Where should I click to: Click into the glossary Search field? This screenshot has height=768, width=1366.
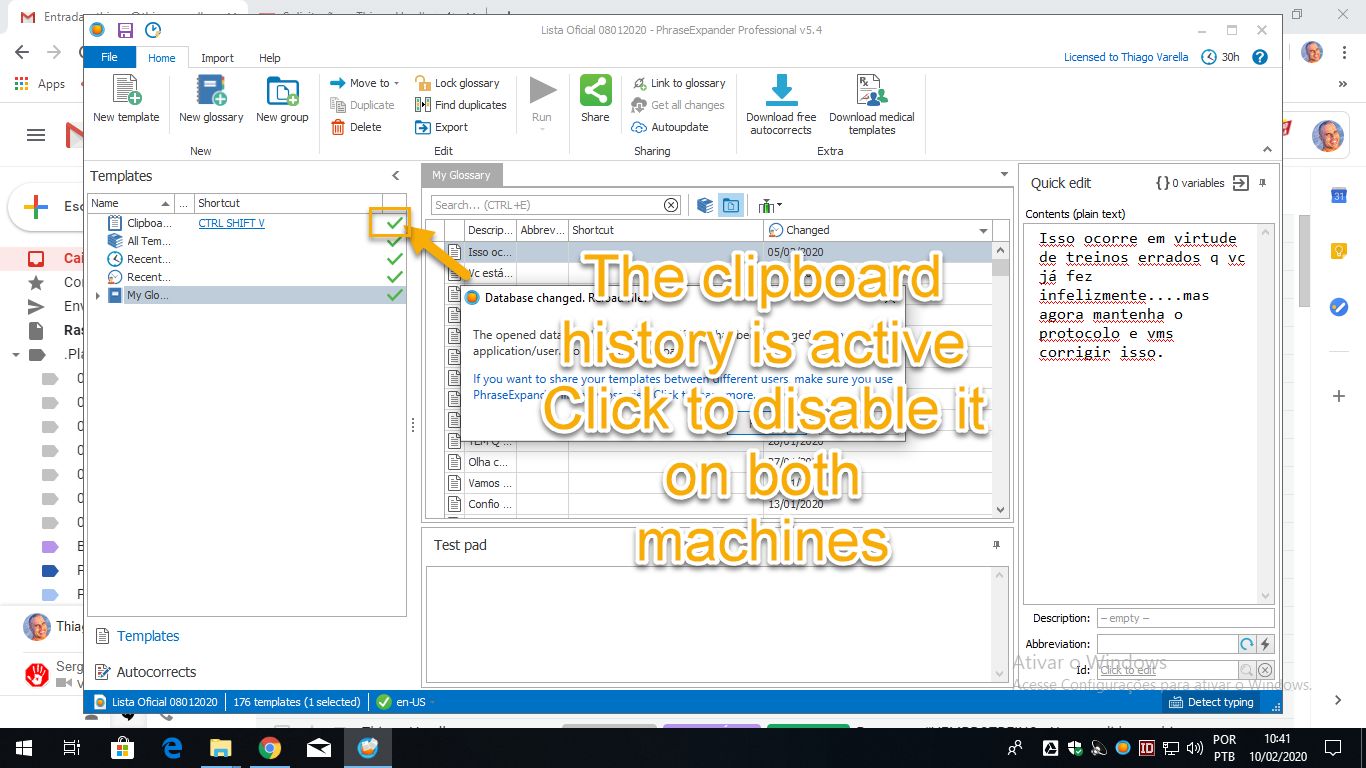tap(548, 205)
